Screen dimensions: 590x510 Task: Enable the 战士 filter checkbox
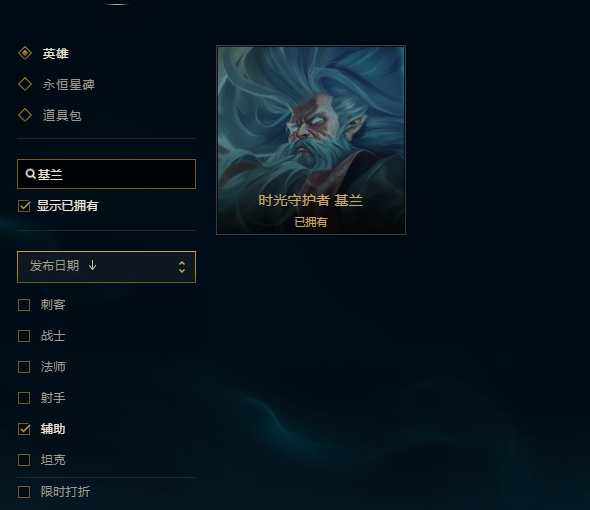pos(24,336)
